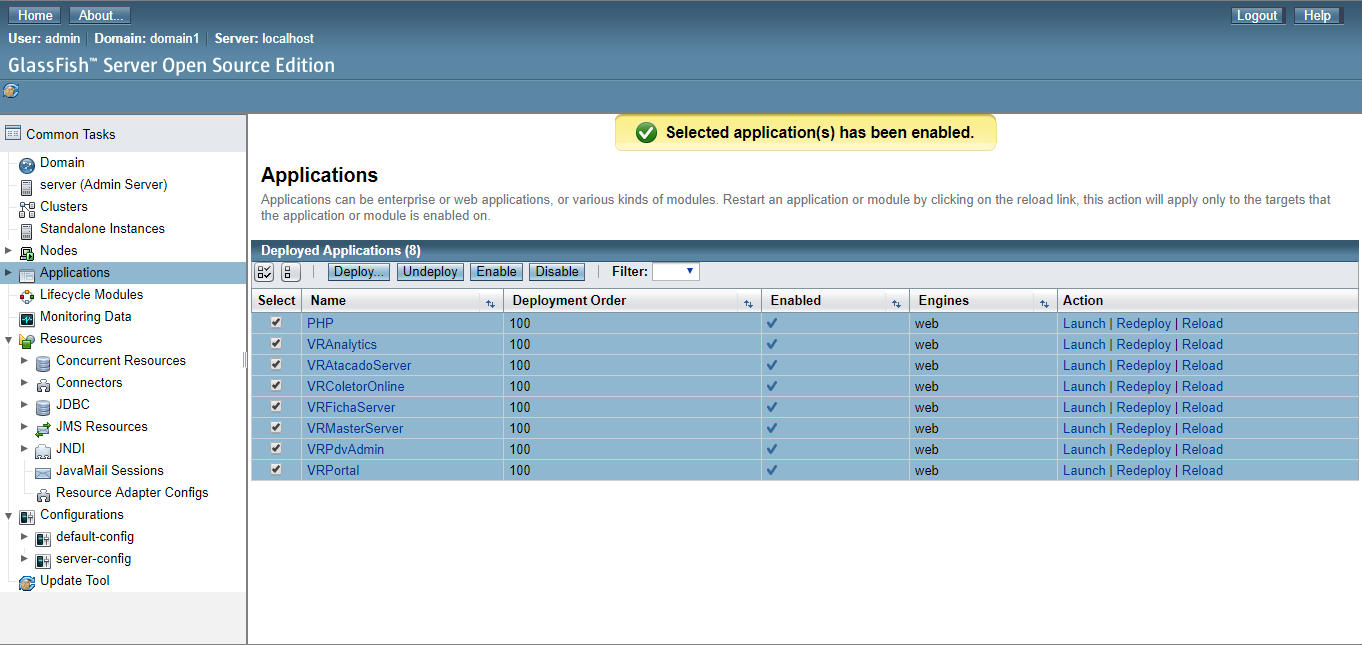Expand Concurrent Resources node
Viewport: 1362px width, 645px height.
(25, 360)
